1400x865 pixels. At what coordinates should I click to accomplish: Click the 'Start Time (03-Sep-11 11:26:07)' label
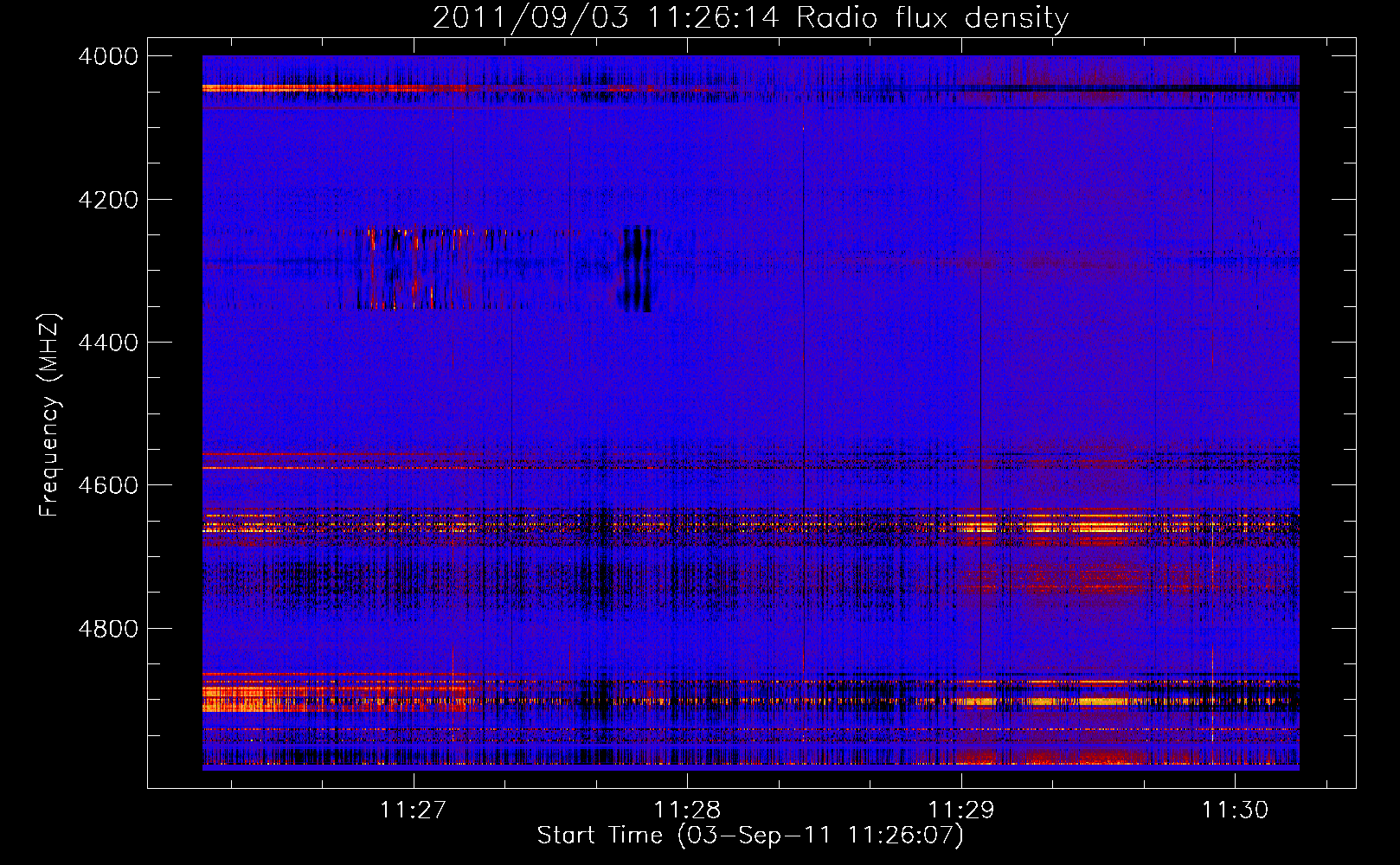[x=750, y=836]
